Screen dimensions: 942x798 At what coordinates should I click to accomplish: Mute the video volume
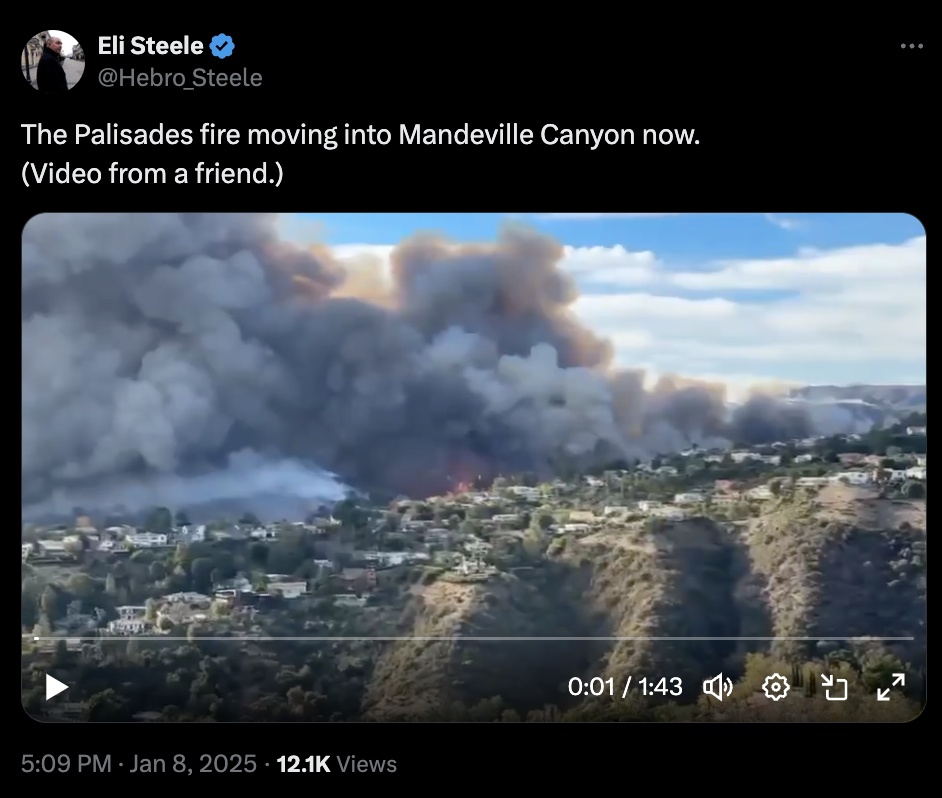click(x=718, y=687)
